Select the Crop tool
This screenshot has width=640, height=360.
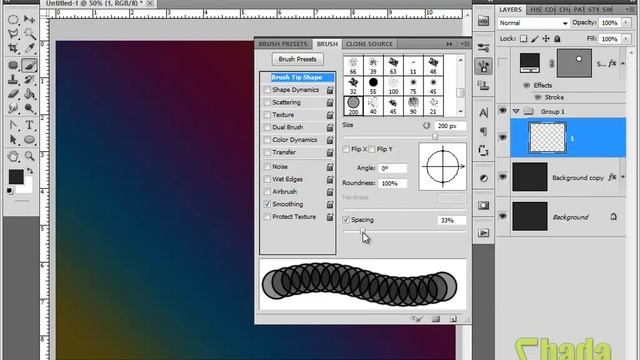click(13, 48)
